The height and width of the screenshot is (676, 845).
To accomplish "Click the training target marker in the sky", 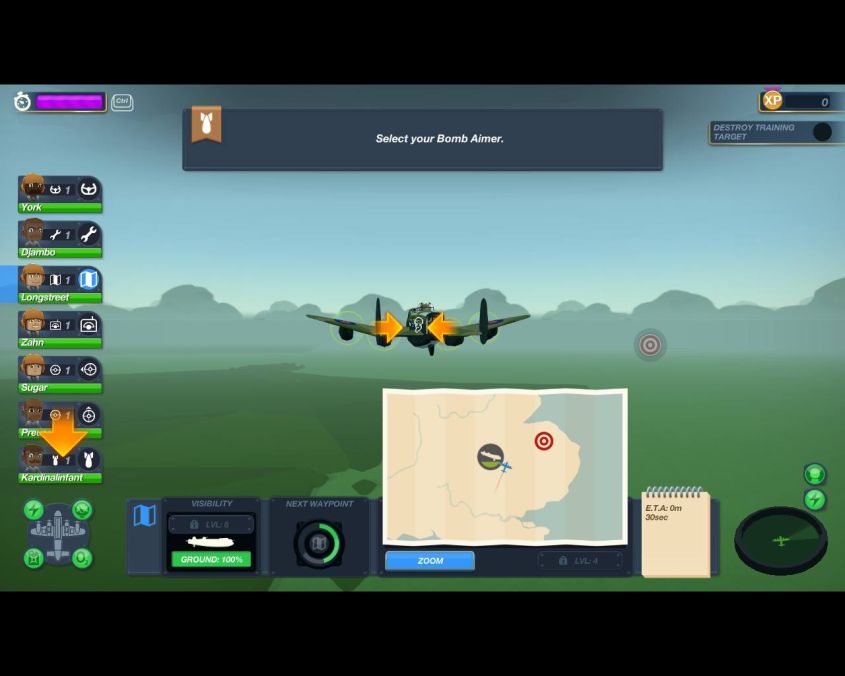I will click(650, 345).
